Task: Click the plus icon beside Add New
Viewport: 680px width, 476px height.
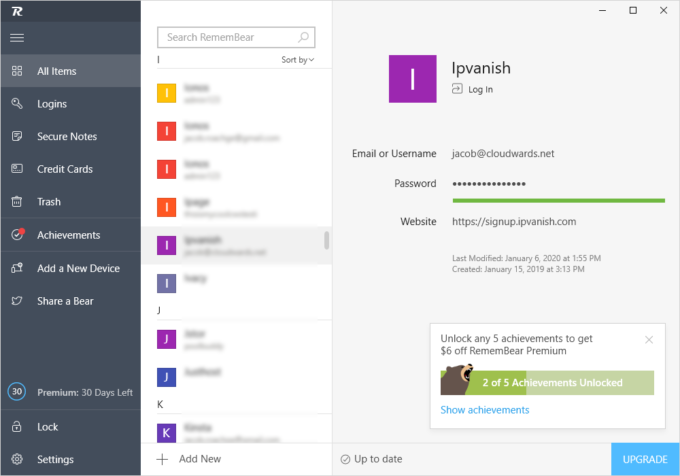Action: (x=162, y=459)
